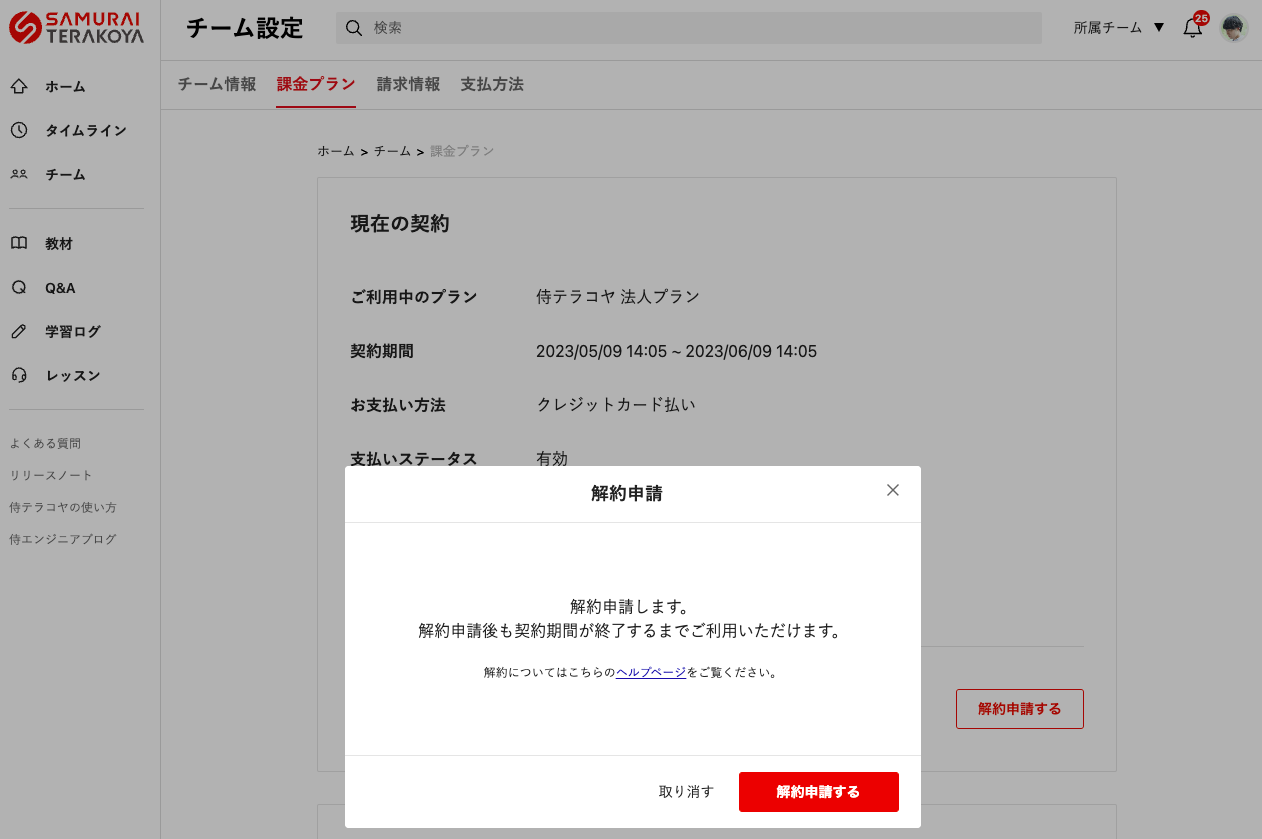Click the Team people icon

(19, 174)
